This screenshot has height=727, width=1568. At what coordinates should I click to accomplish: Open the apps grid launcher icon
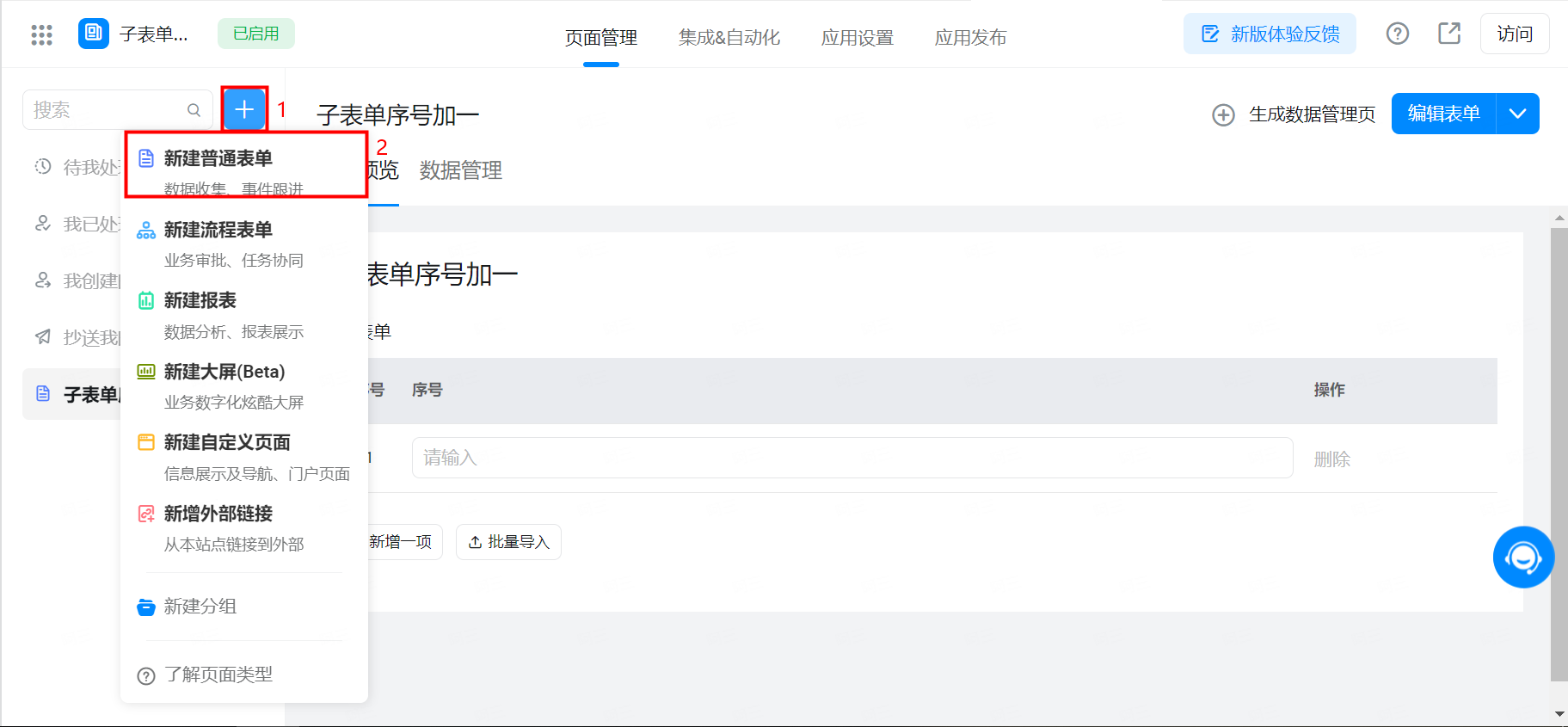tap(41, 34)
